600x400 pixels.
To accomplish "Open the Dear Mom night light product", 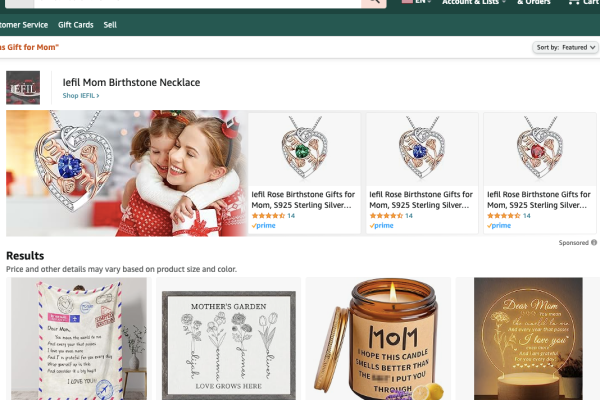I will [528, 339].
